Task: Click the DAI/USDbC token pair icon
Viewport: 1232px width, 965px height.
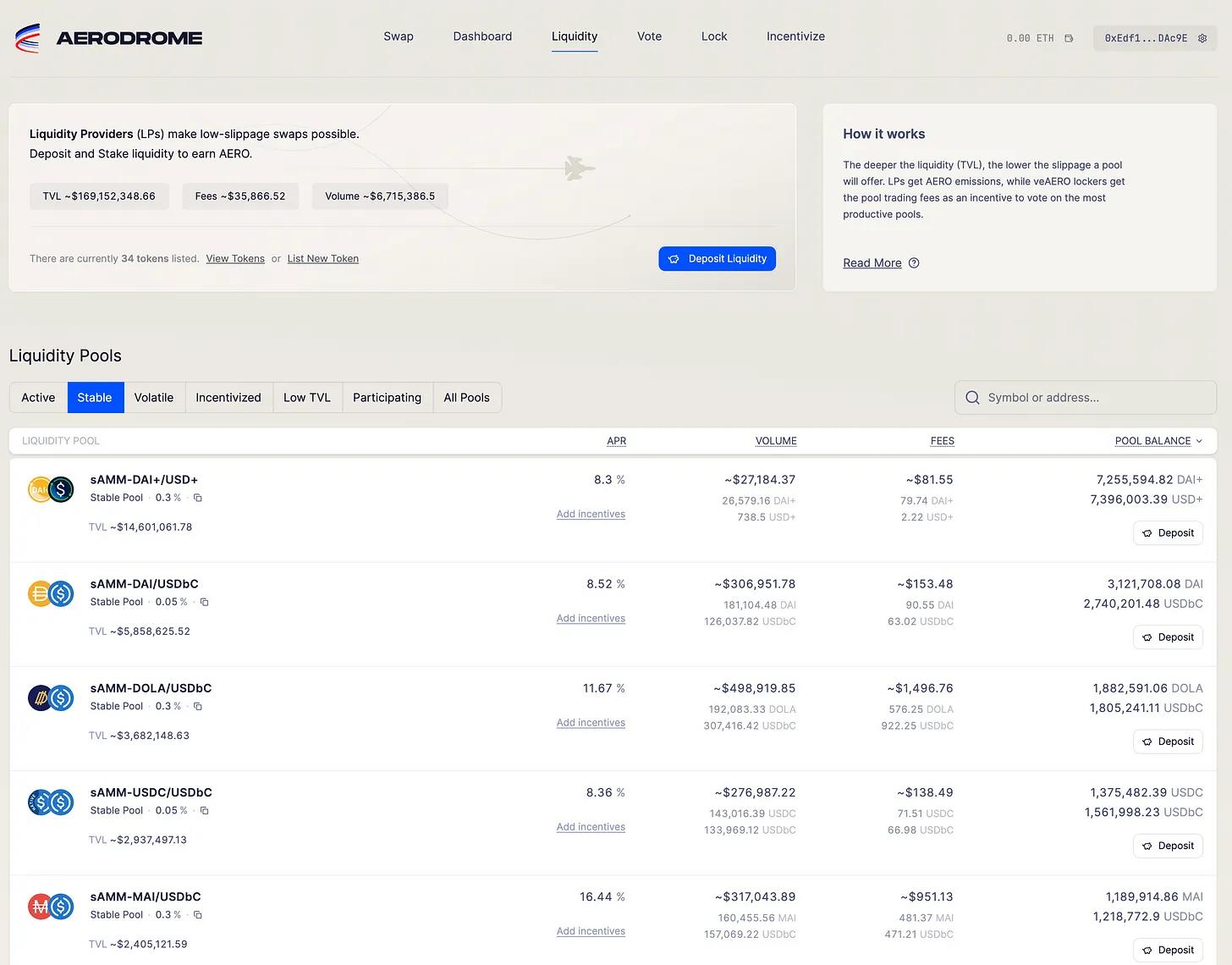Action: click(x=51, y=593)
